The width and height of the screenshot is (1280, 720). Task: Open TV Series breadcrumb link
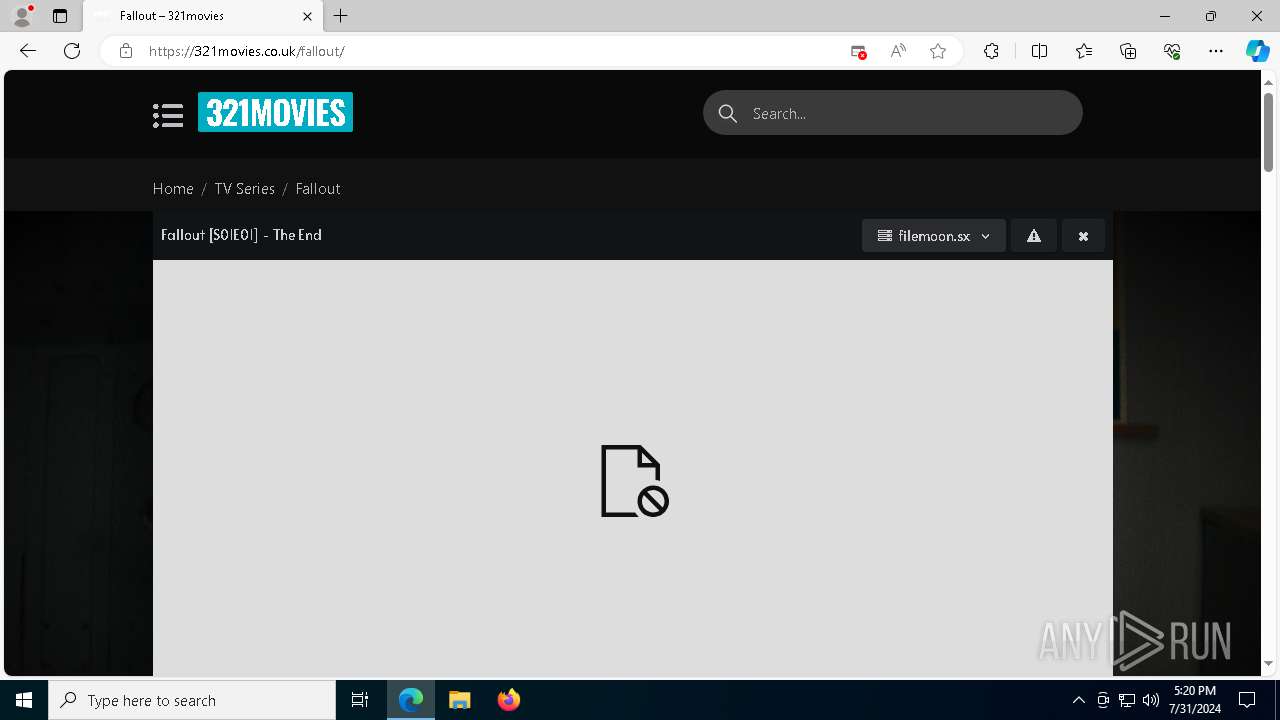[x=244, y=188]
